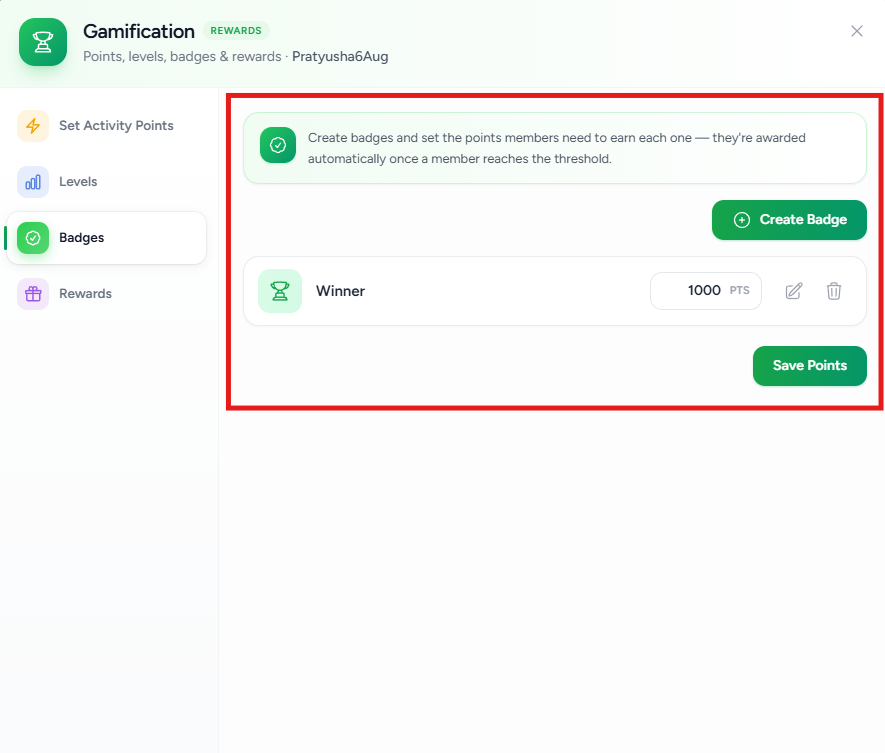885x753 pixels.
Task: Go to the Rewards section
Action: [x=106, y=294]
